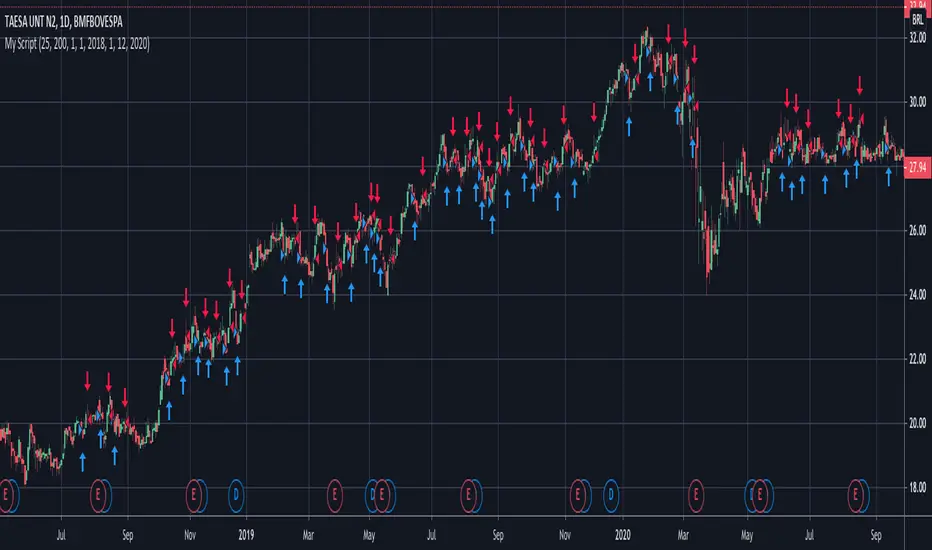The height and width of the screenshot is (550, 932).
Task: Select the earnings E marker near Nov 2019
Action: coord(577,495)
